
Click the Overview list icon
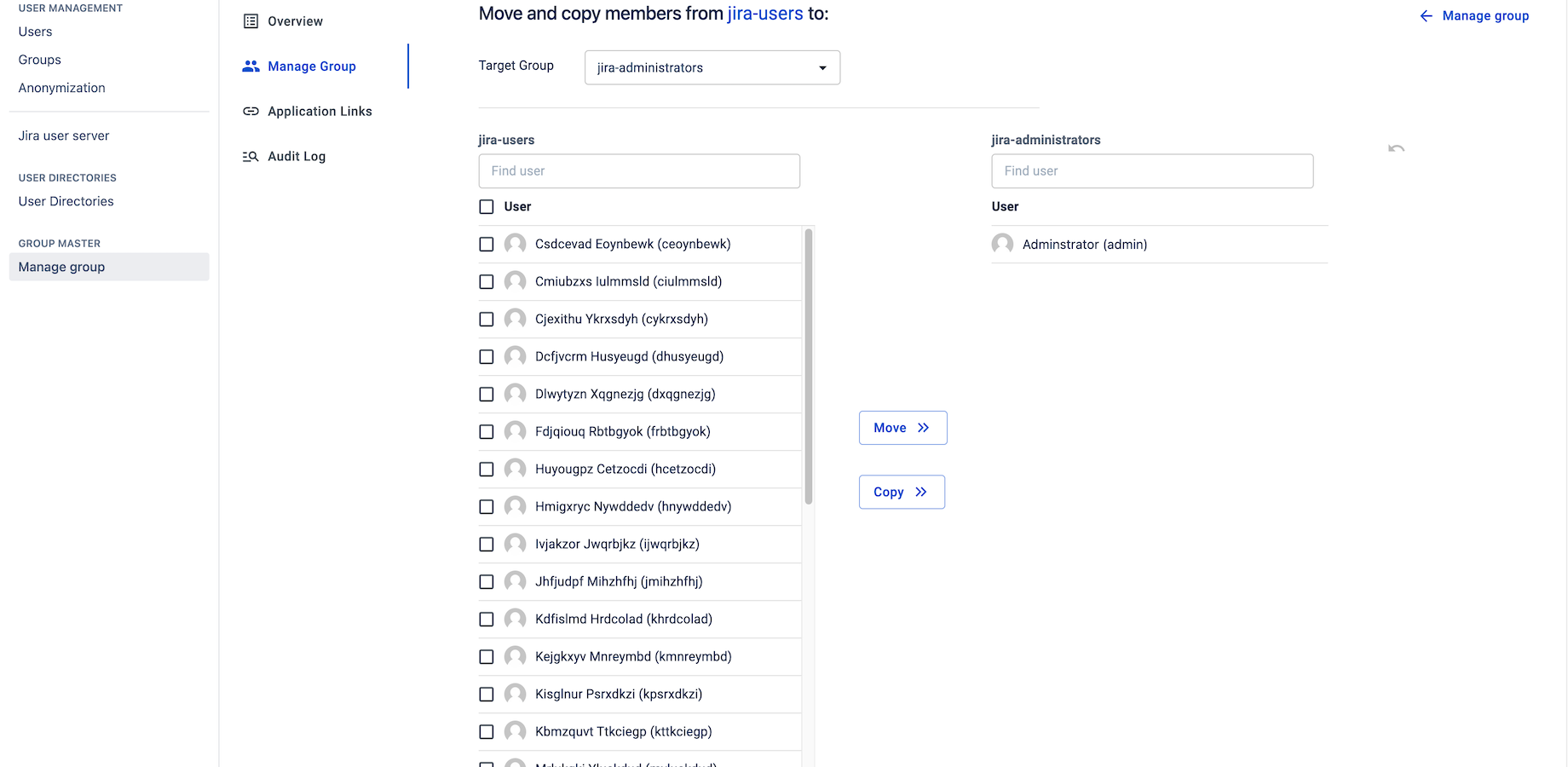pyautogui.click(x=251, y=21)
